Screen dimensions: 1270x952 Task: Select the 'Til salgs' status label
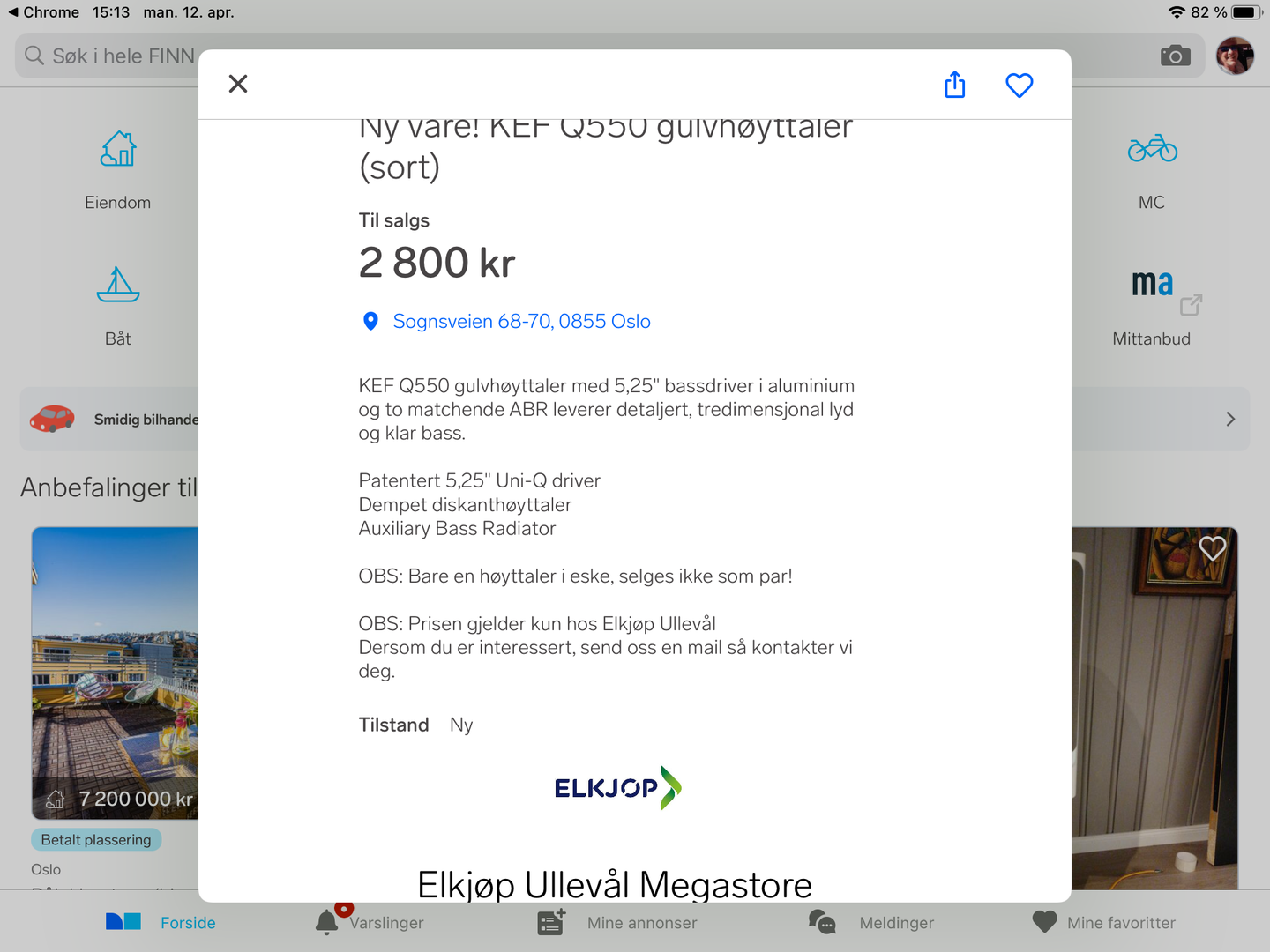394,220
